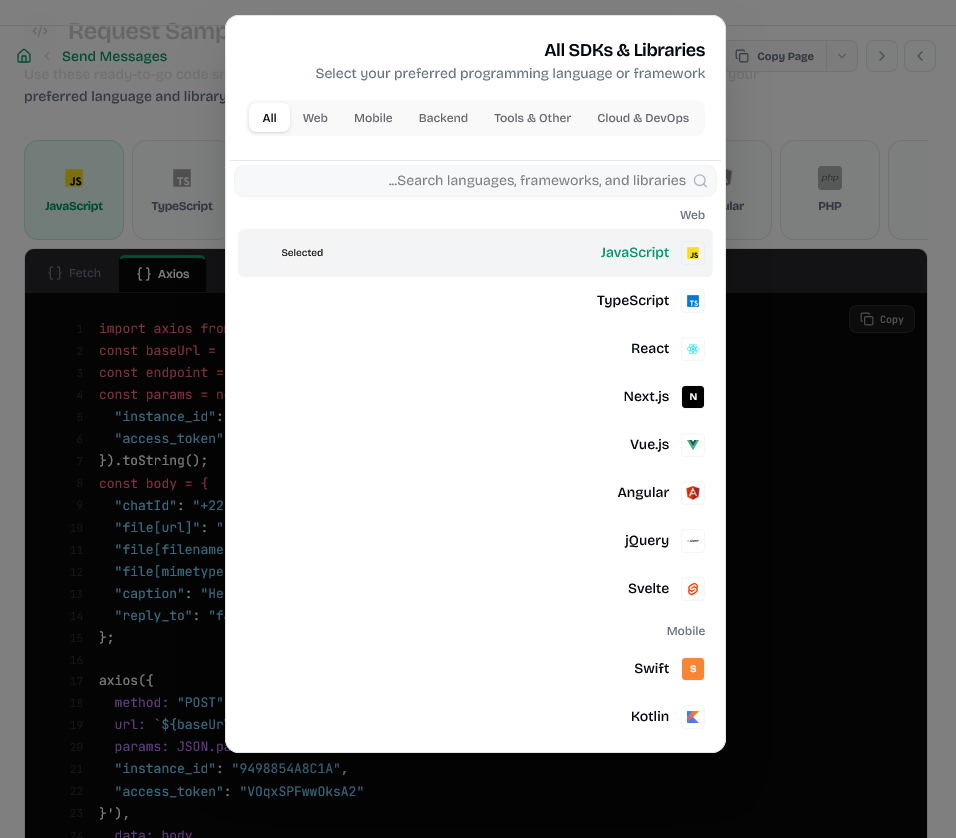Choose Kotlin from the SDK list

point(475,717)
